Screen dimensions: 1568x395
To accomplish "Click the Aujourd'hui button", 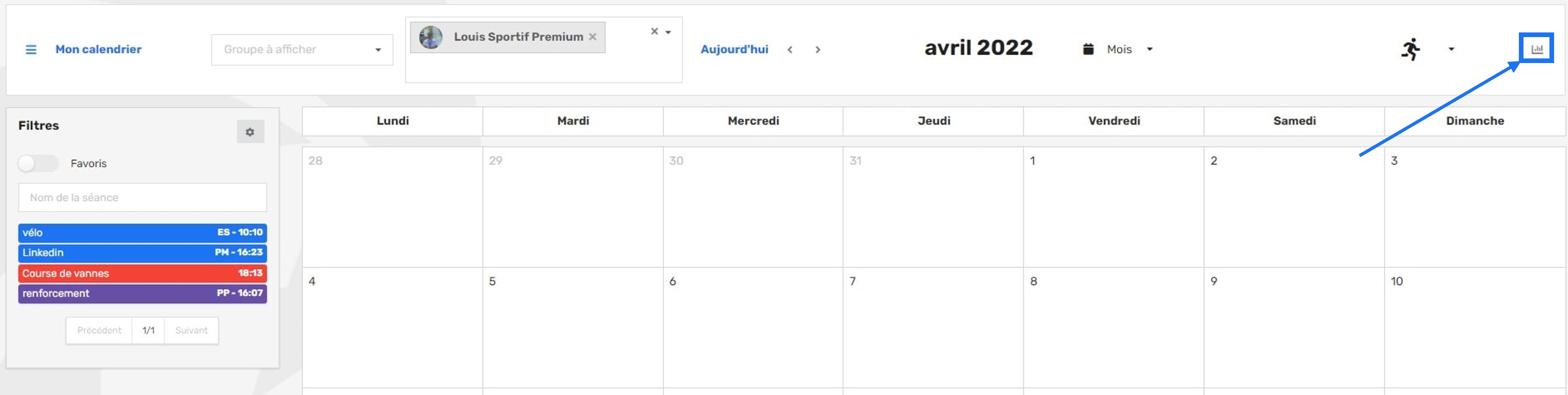I will click(734, 49).
